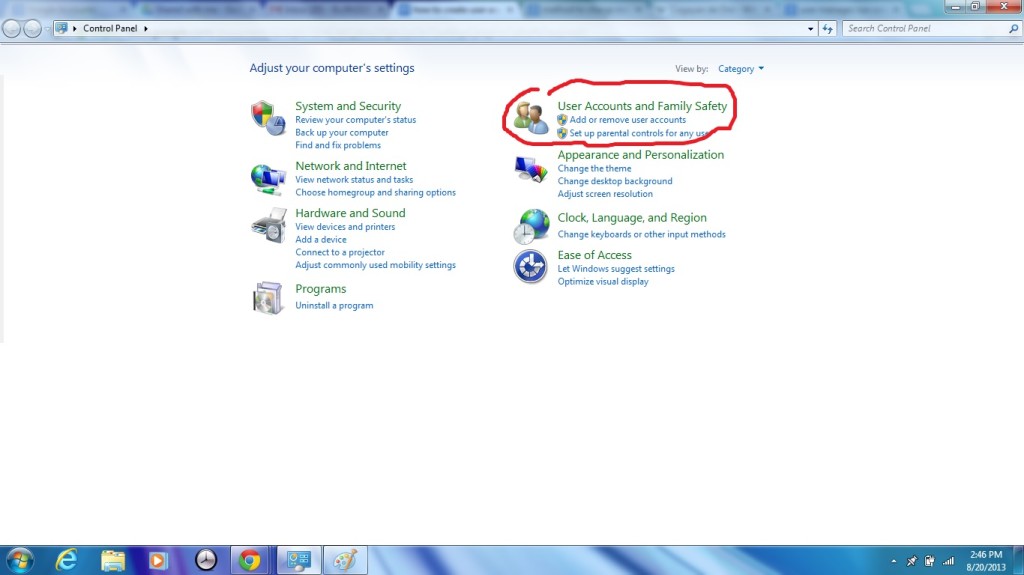Viewport: 1024px width, 575px height.
Task: Click Uninstall a program
Action: (x=334, y=306)
